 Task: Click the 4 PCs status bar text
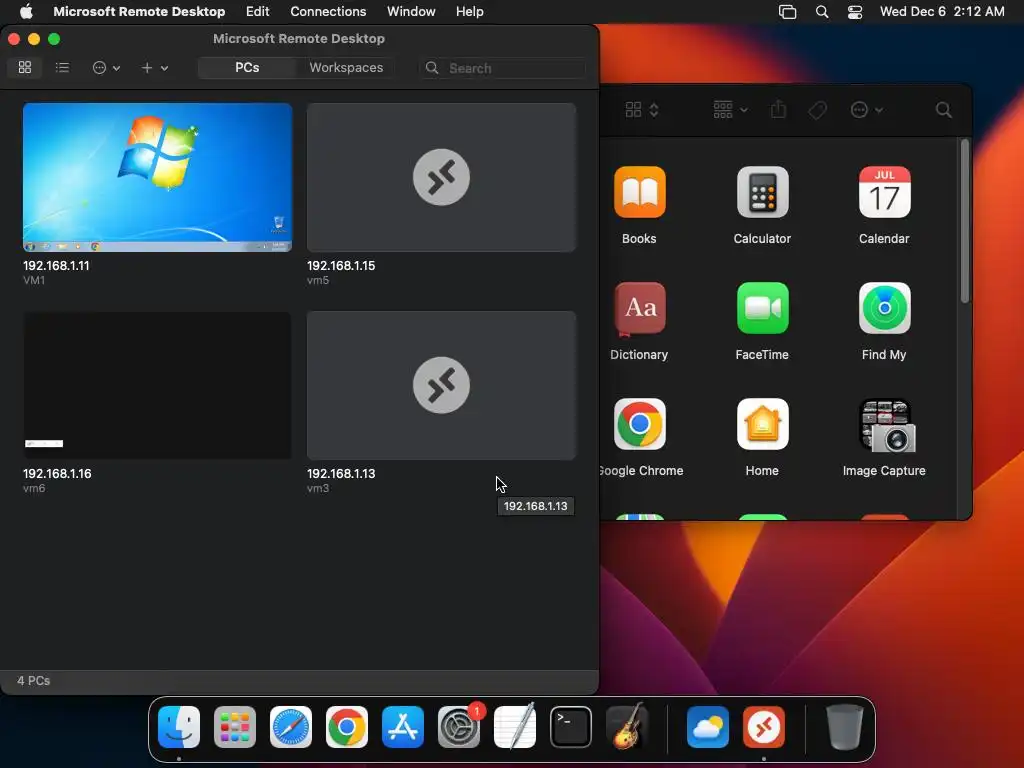pyautogui.click(x=33, y=680)
